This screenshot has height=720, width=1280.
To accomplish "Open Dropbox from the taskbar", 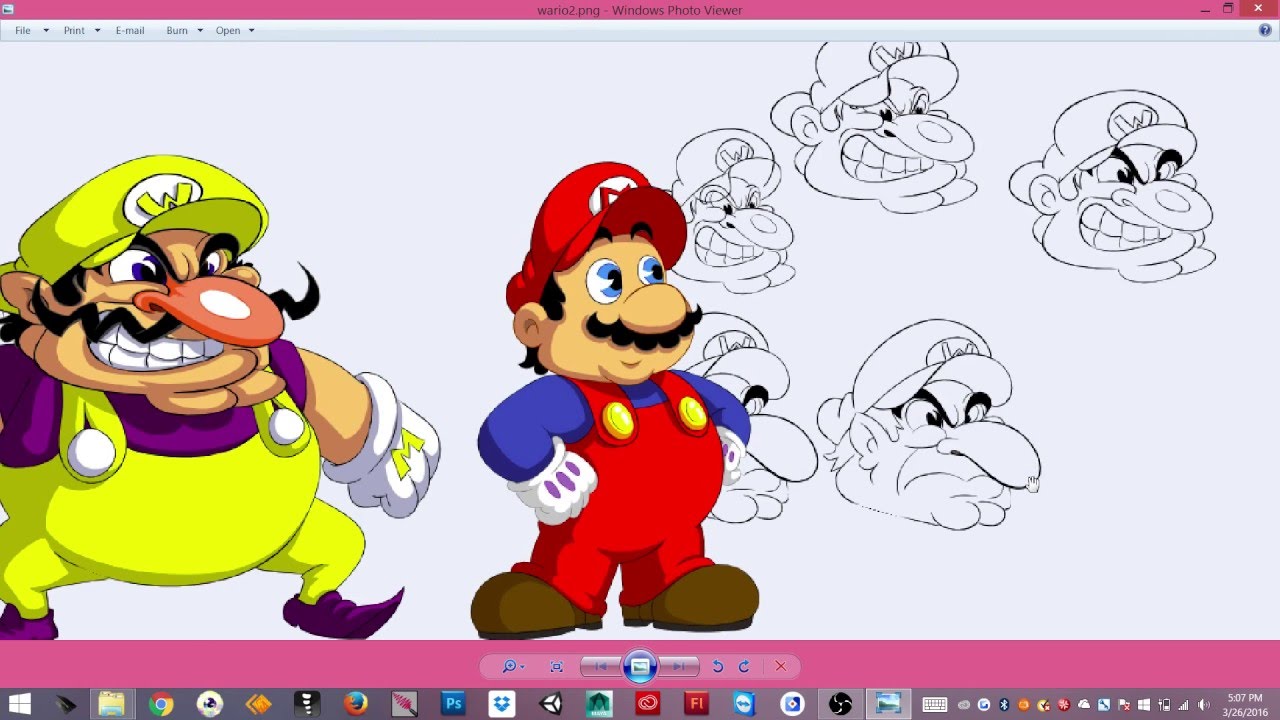I will point(502,704).
